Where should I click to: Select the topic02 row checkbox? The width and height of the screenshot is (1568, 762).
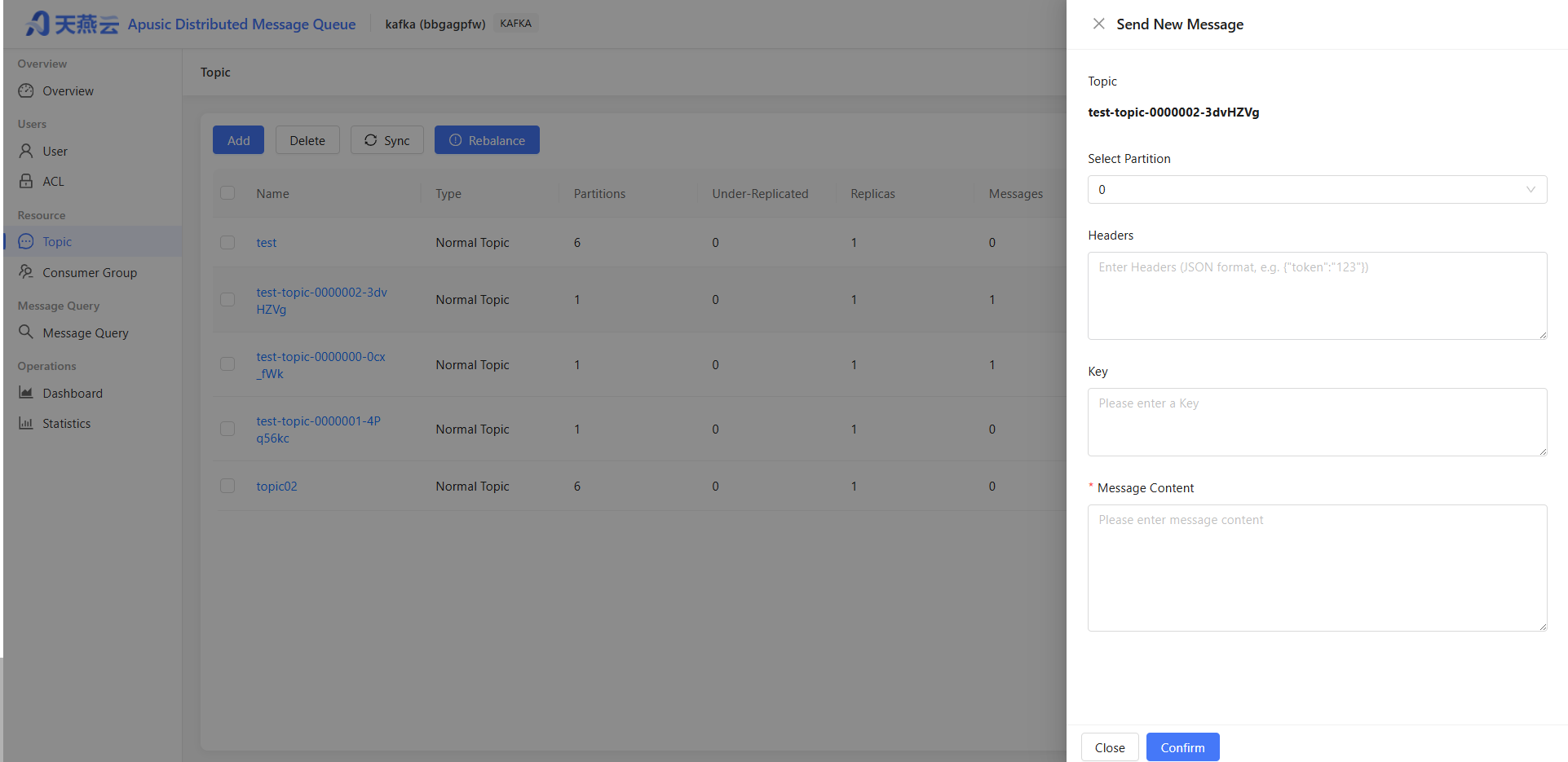[x=227, y=486]
